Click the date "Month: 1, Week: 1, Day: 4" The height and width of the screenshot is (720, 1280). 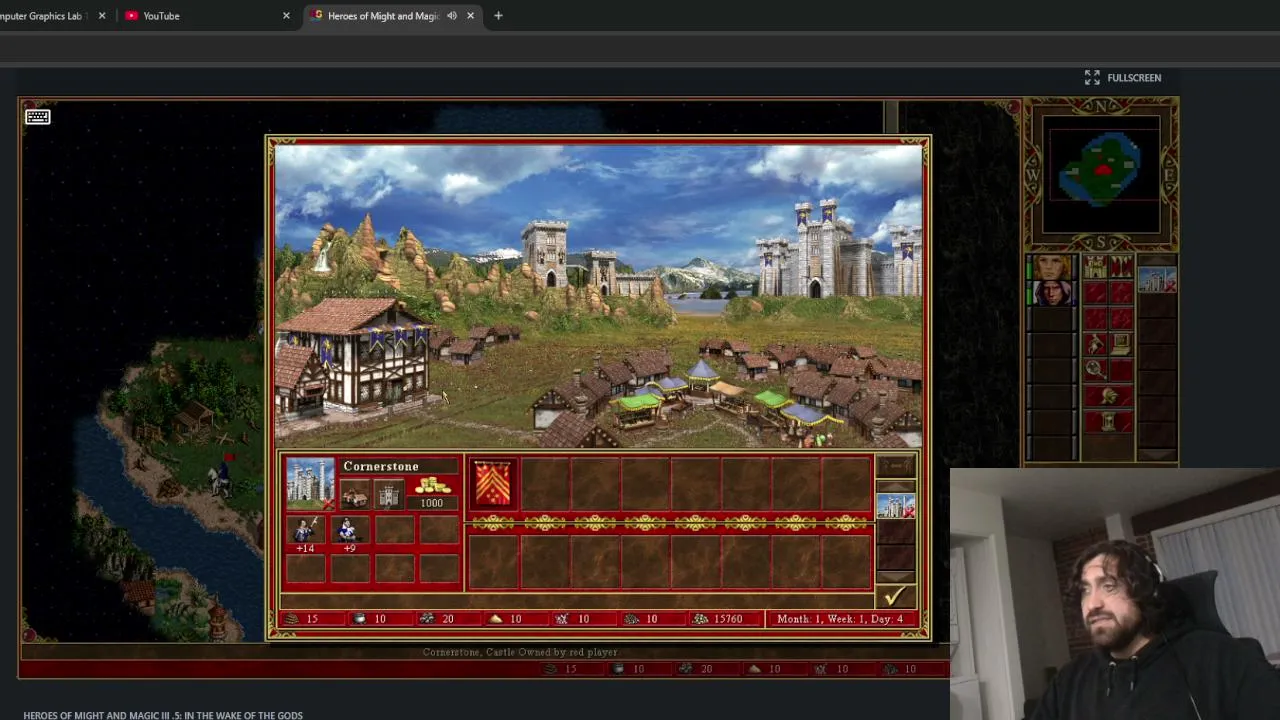(x=840, y=619)
